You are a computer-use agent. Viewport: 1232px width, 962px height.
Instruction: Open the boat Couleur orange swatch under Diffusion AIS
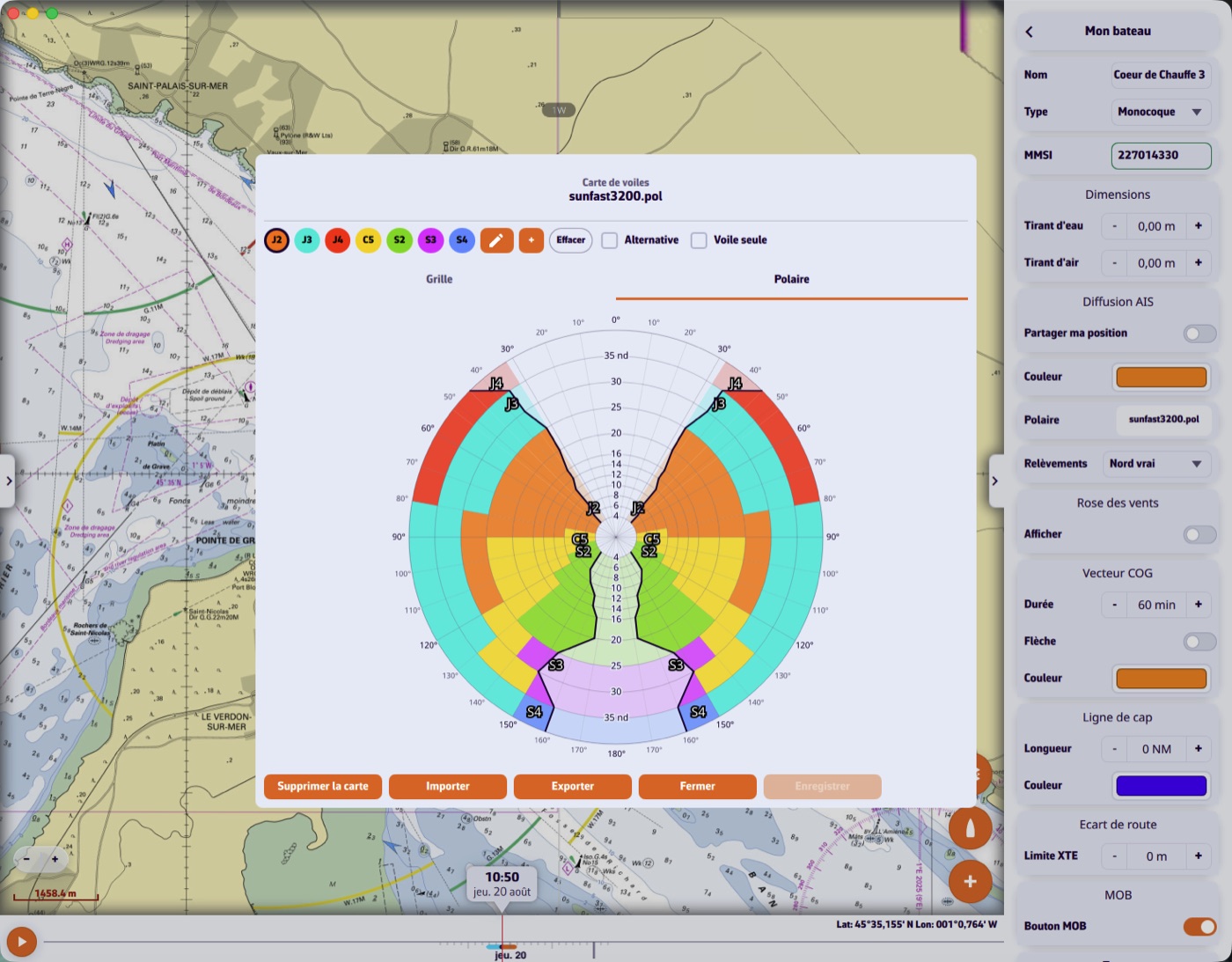(1162, 377)
